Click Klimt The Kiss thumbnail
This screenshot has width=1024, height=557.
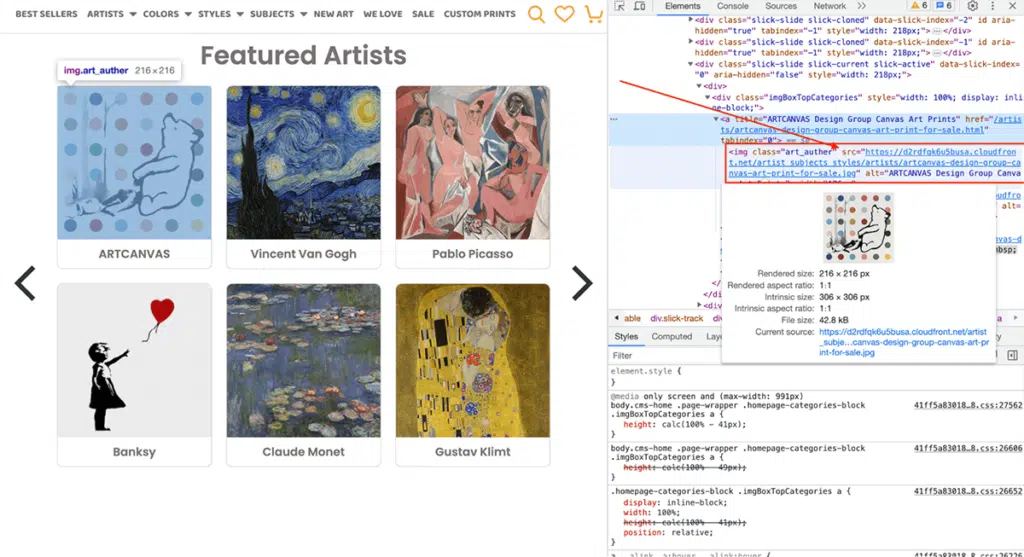[472, 360]
